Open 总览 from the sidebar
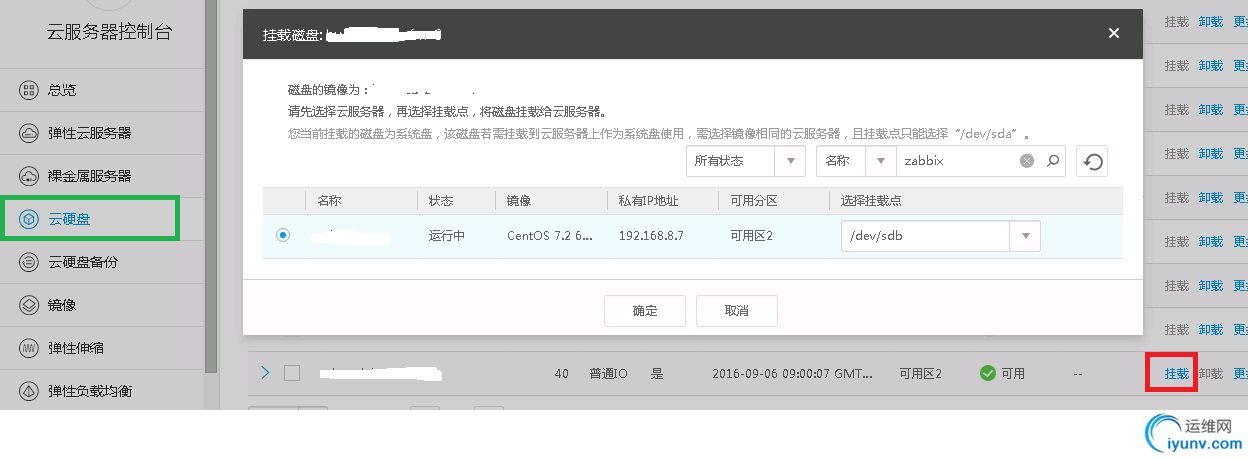1248x460 pixels. (62, 90)
